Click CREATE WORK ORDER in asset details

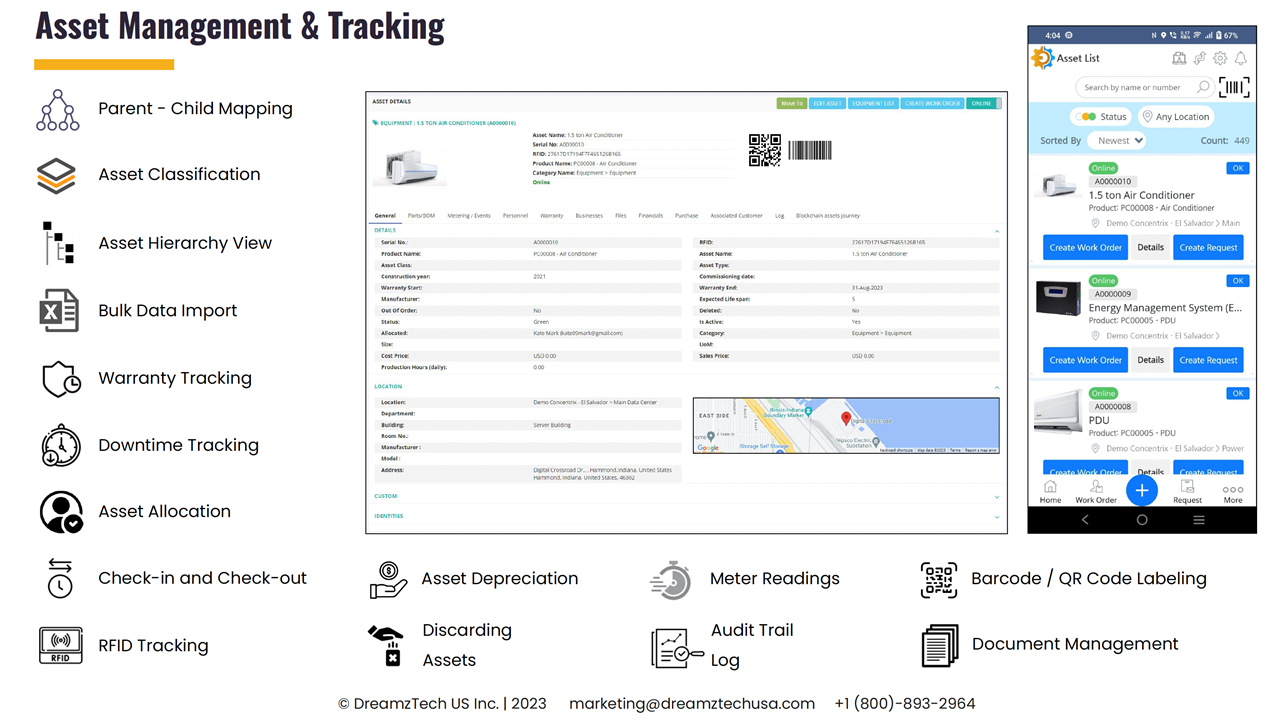[932, 103]
